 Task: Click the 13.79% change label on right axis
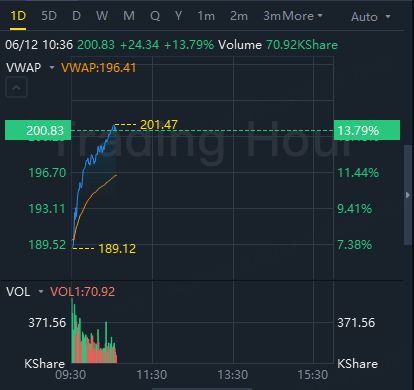click(367, 130)
